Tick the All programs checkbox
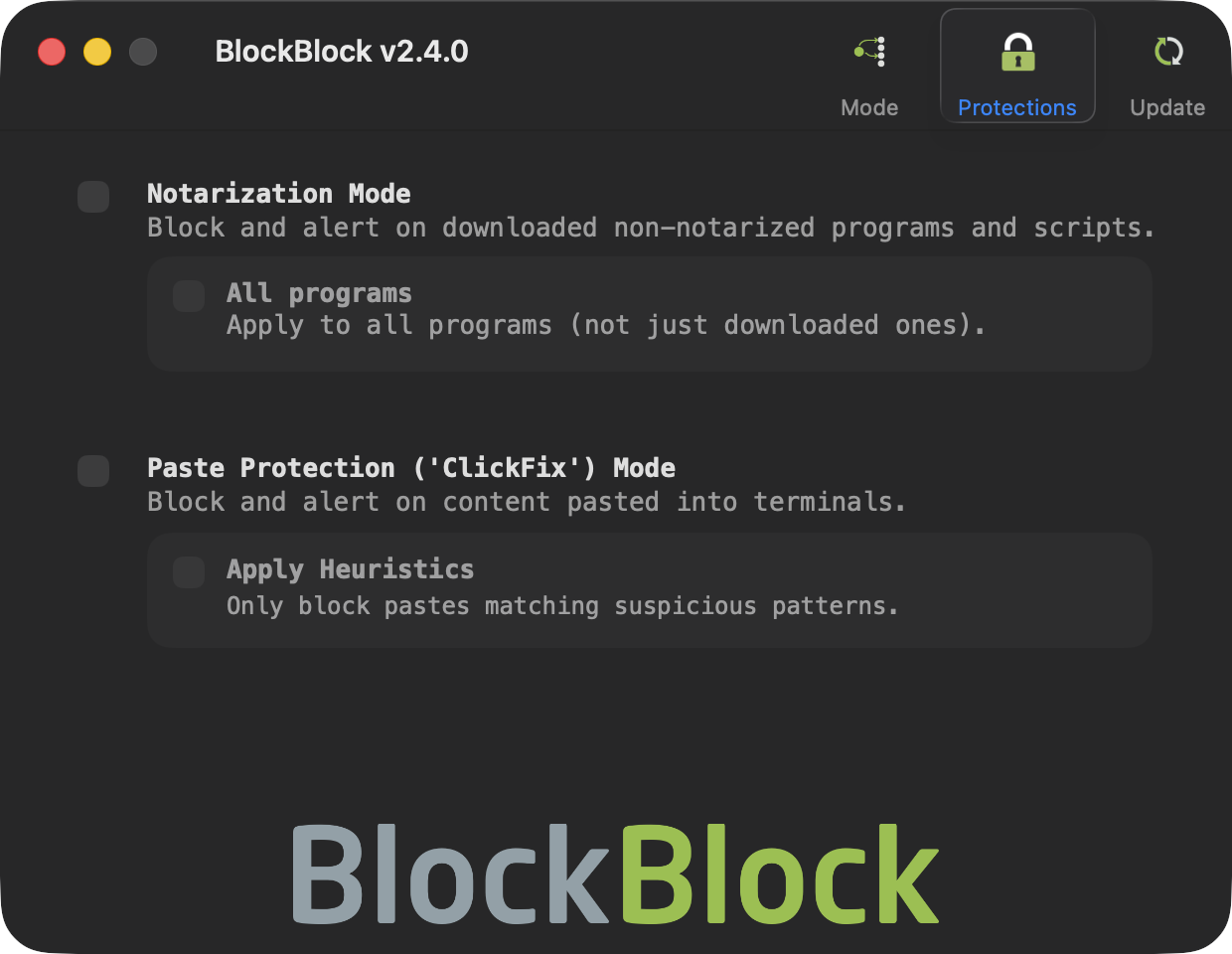1232x954 pixels. coord(189,296)
